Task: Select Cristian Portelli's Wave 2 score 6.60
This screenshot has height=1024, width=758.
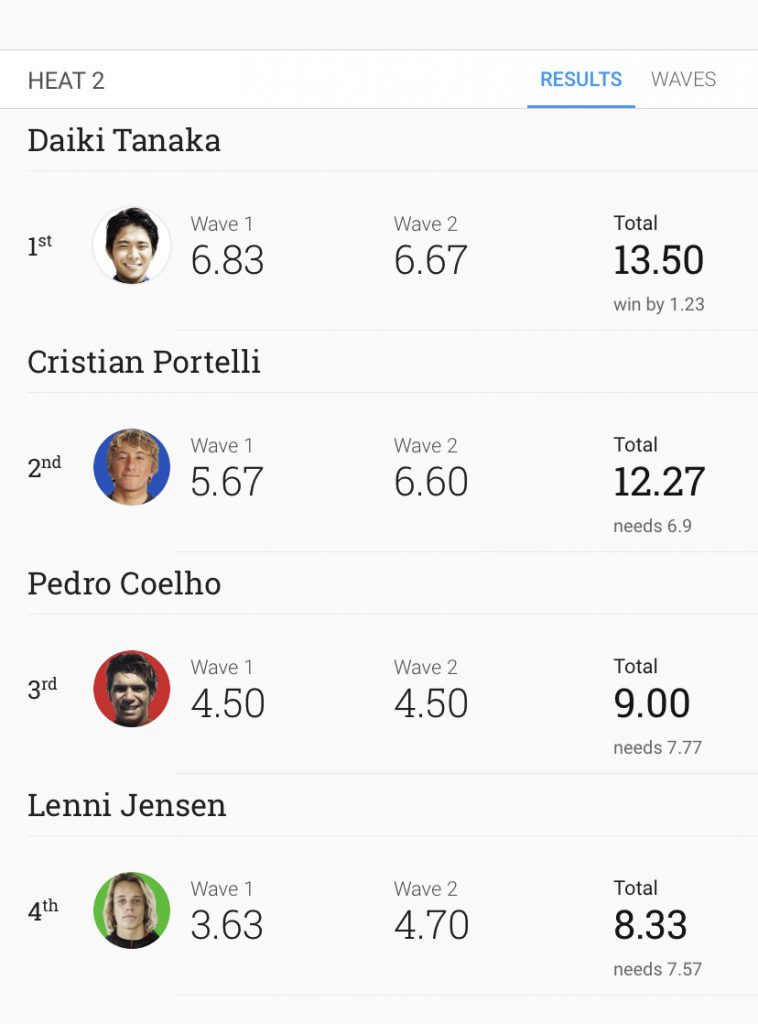Action: coord(431,482)
